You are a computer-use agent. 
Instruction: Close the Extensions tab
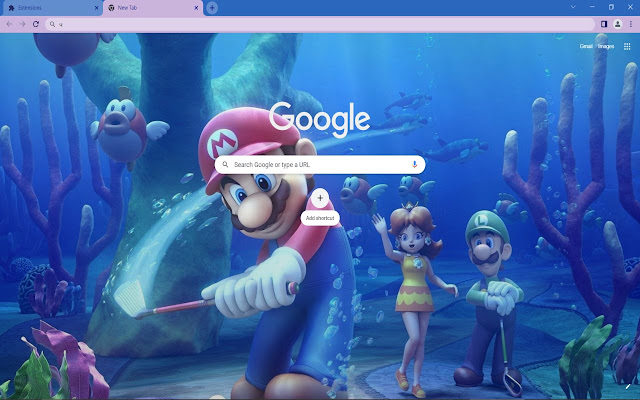point(97,7)
